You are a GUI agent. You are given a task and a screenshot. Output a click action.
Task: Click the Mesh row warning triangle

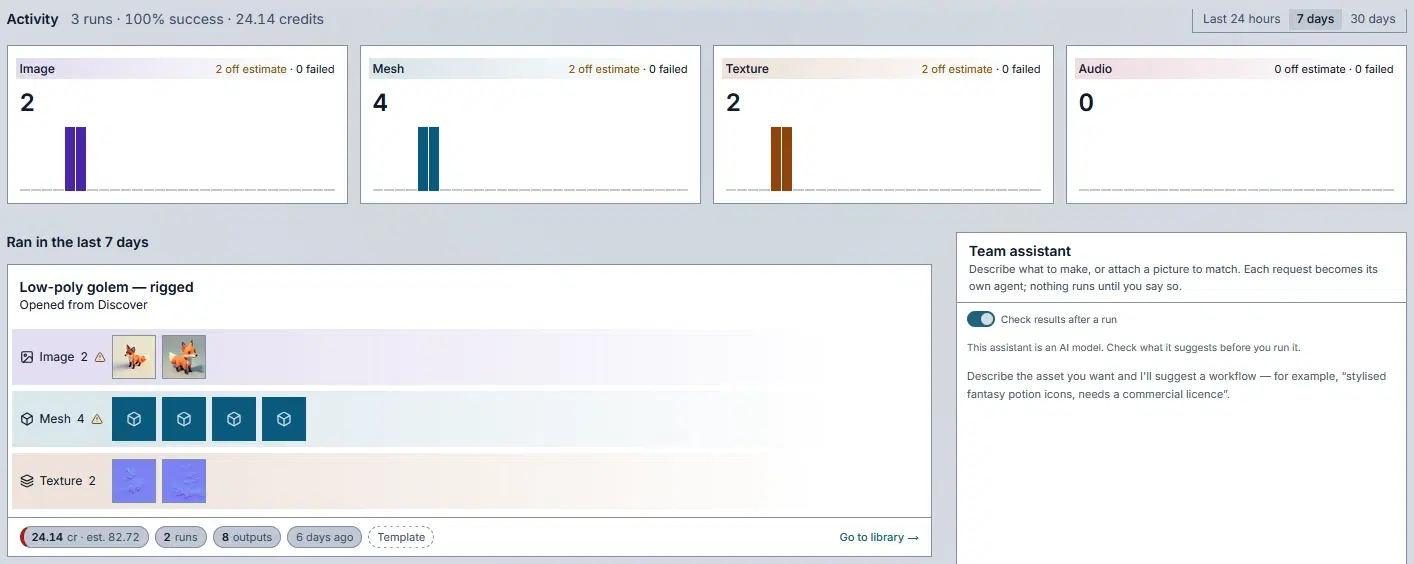coord(97,419)
